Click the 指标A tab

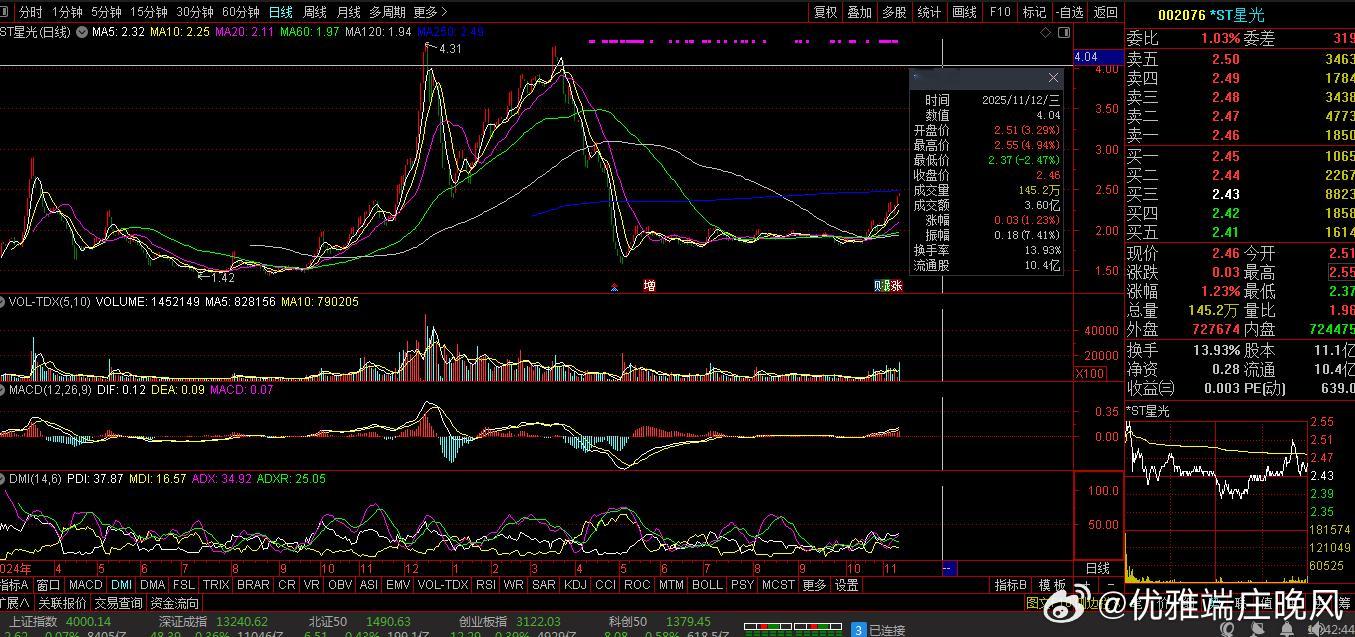click(15, 585)
